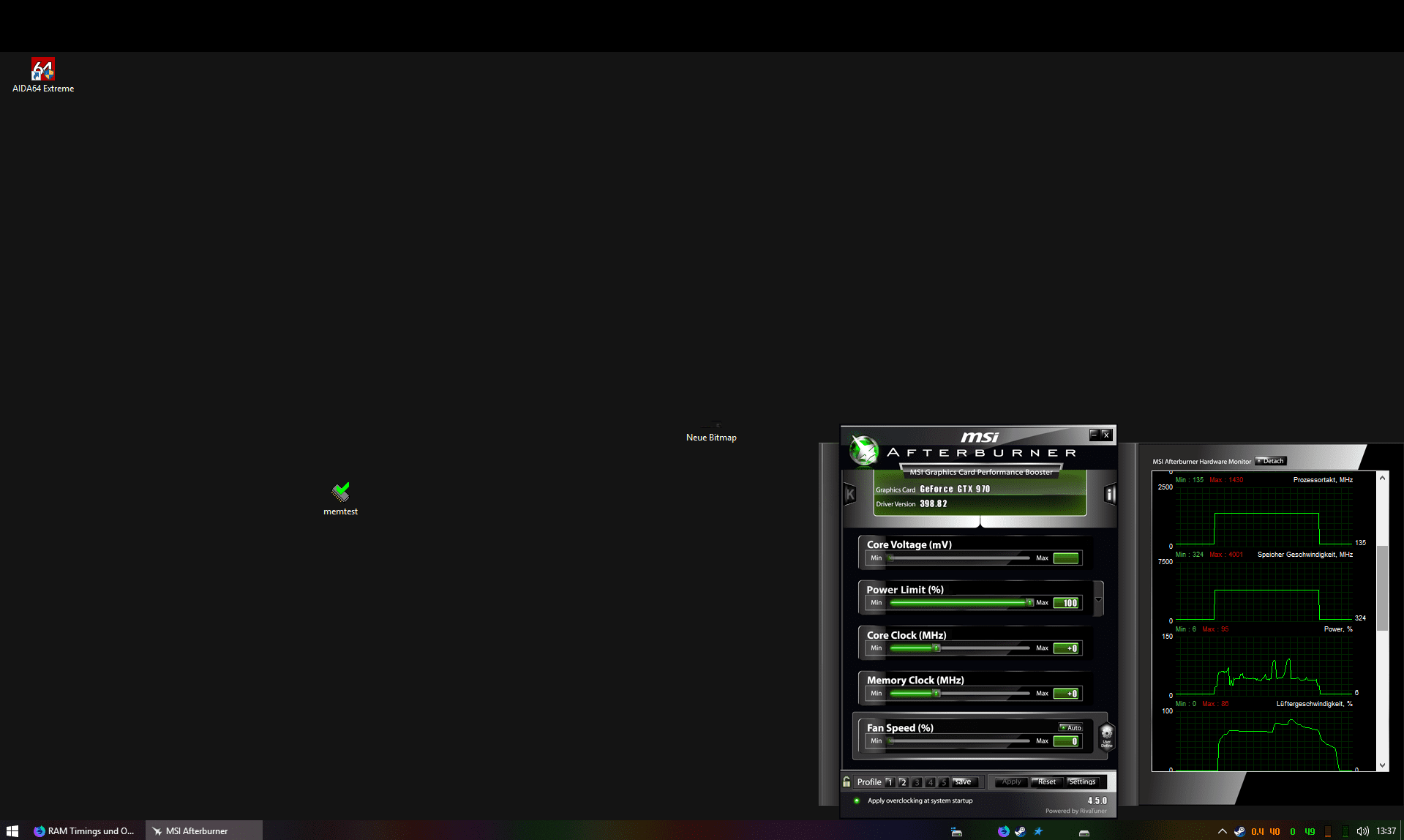This screenshot has width=1404, height=840.
Task: Click the Powered by RivaTuner text
Action: point(1075,811)
